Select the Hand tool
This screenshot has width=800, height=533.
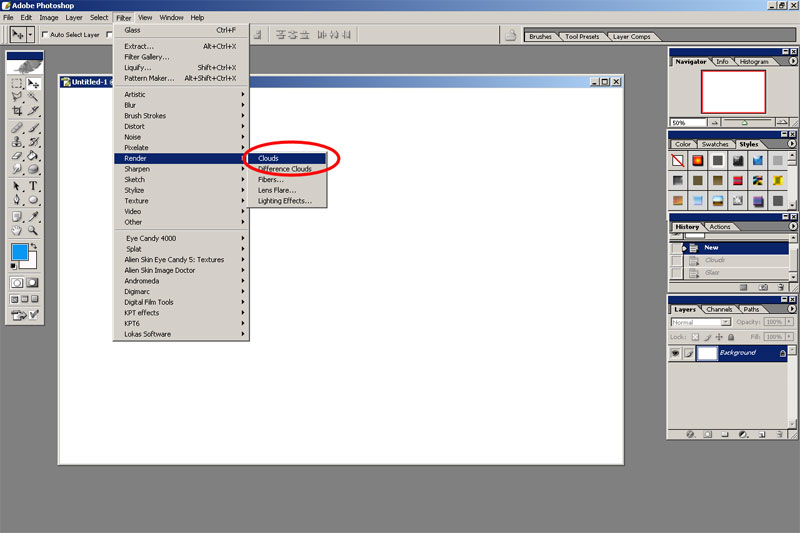tap(17, 231)
